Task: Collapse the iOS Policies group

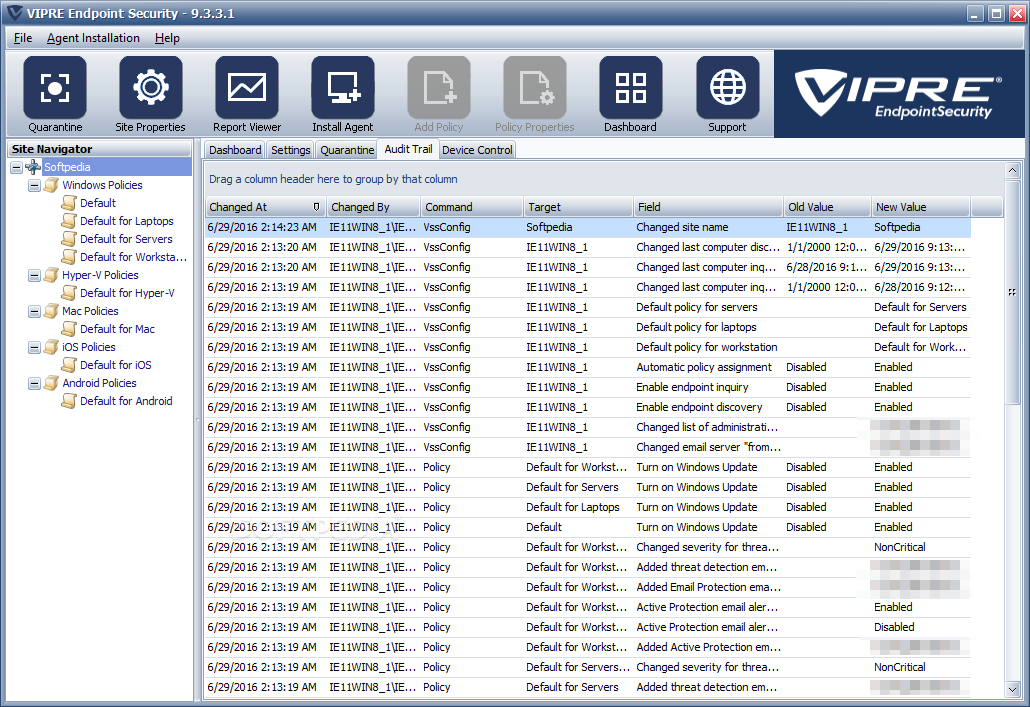Action: [34, 348]
